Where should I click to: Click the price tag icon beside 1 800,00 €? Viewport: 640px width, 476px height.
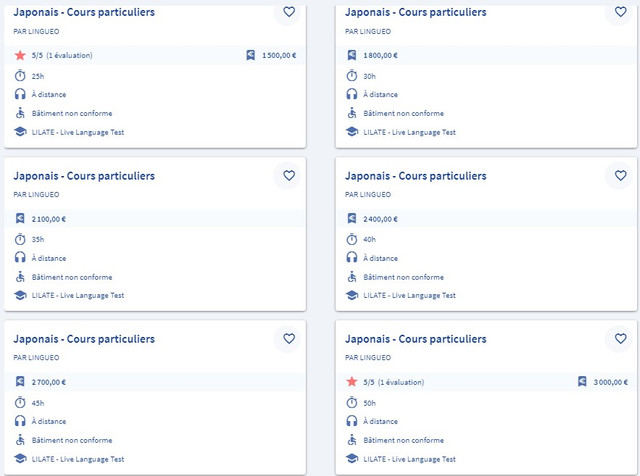(351, 55)
